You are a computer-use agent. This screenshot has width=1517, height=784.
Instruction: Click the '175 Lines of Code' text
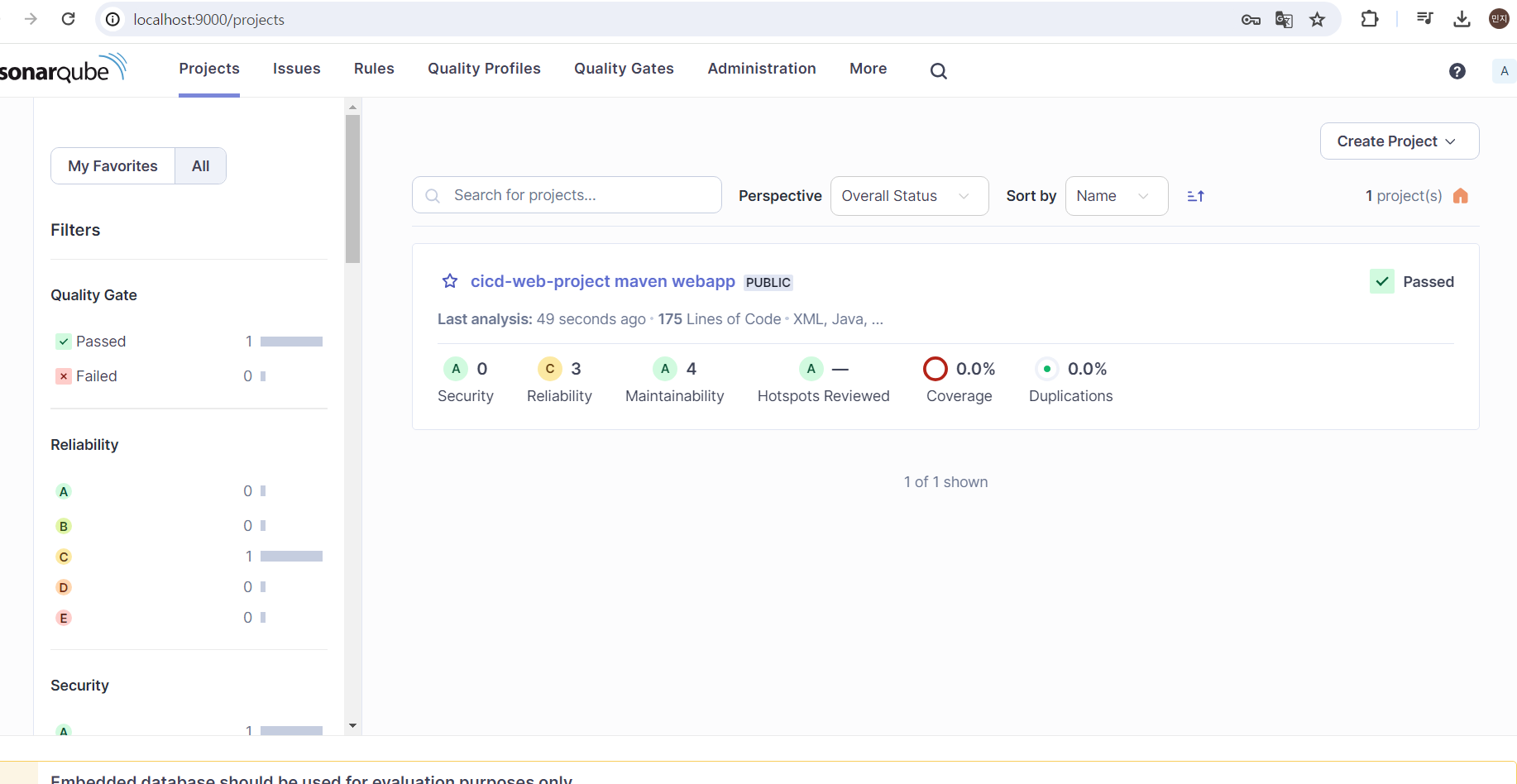pos(720,319)
